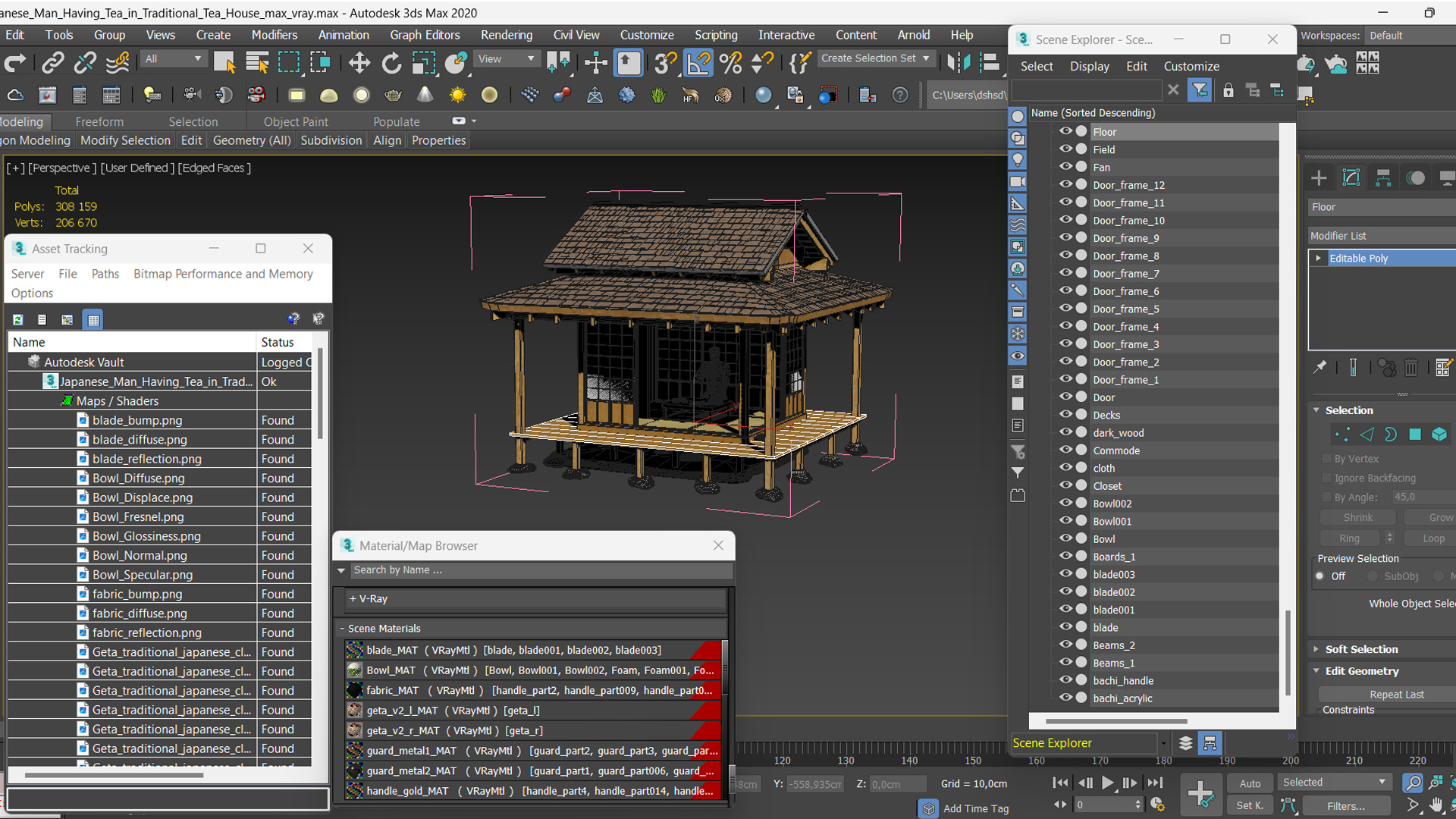Play the animation

[x=1107, y=783]
